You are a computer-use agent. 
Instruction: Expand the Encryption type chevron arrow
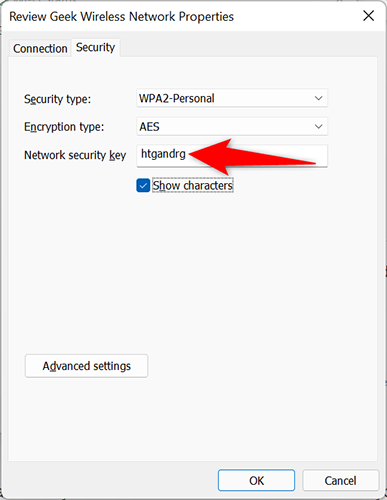coord(318,126)
